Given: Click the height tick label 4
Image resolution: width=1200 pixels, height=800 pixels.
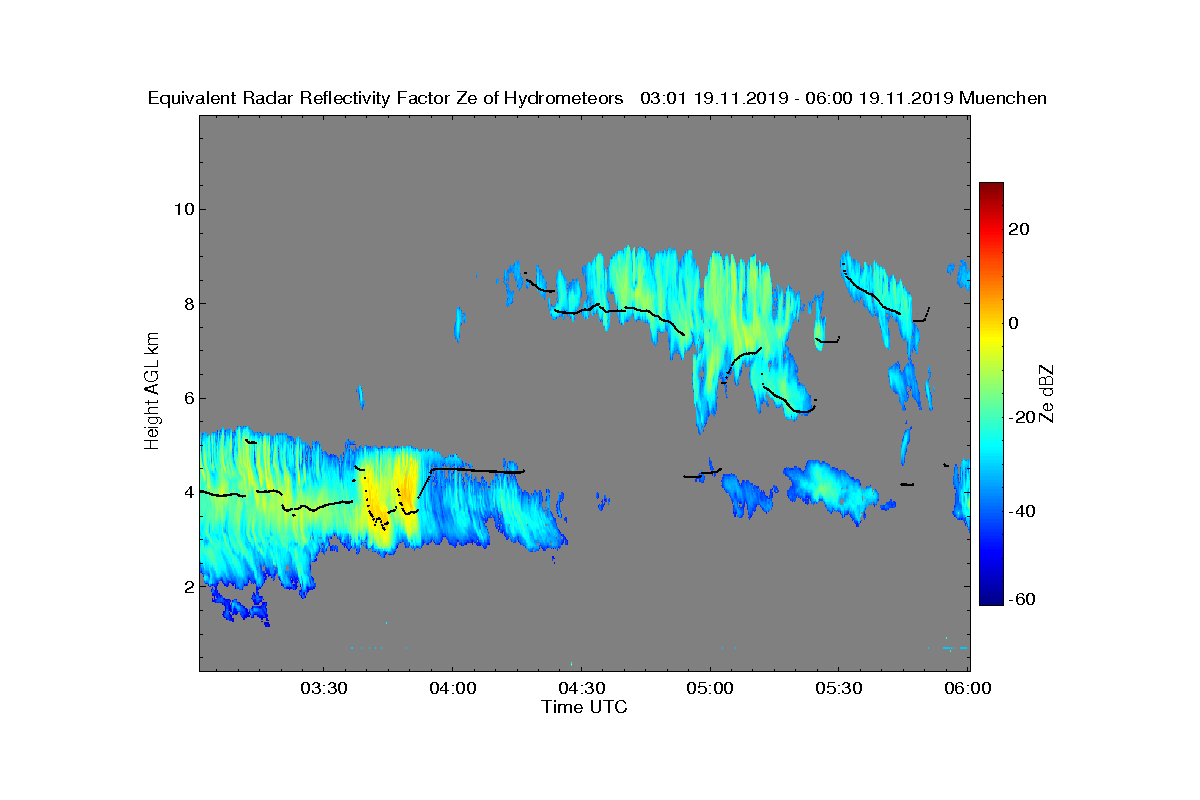Looking at the screenshot, I should point(187,492).
